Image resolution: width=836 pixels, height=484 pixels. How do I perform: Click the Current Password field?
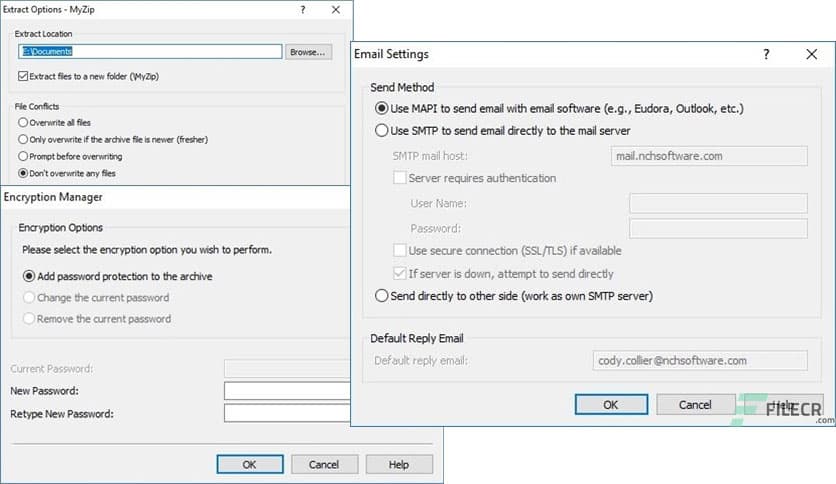[287, 368]
